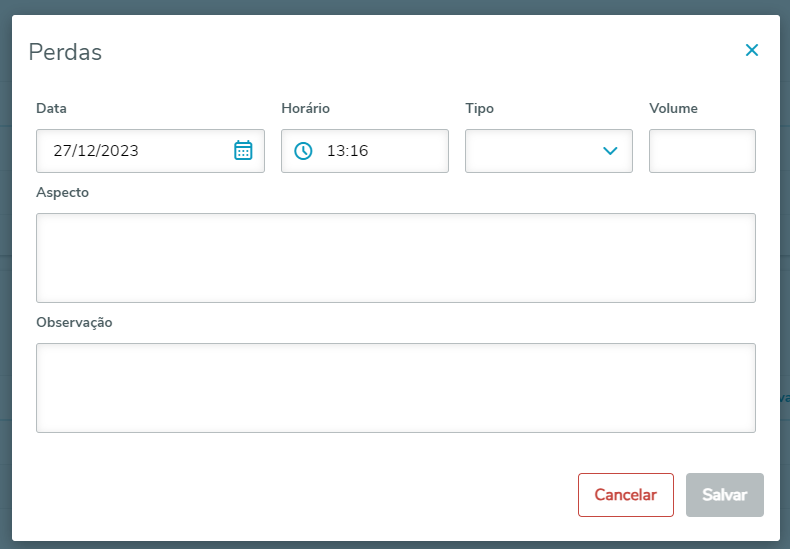Click the Aspecto field label

(62, 192)
